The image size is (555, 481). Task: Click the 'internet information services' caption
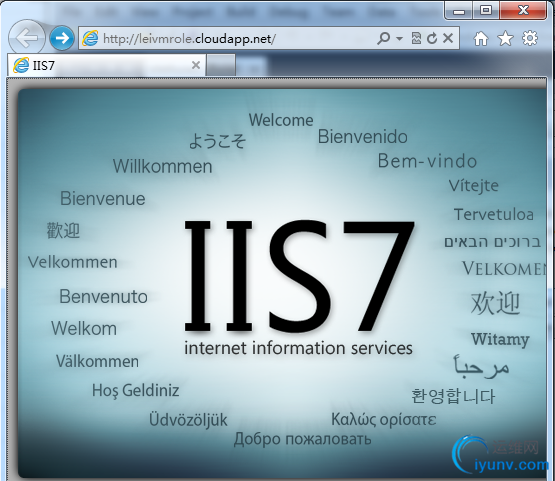coord(298,348)
